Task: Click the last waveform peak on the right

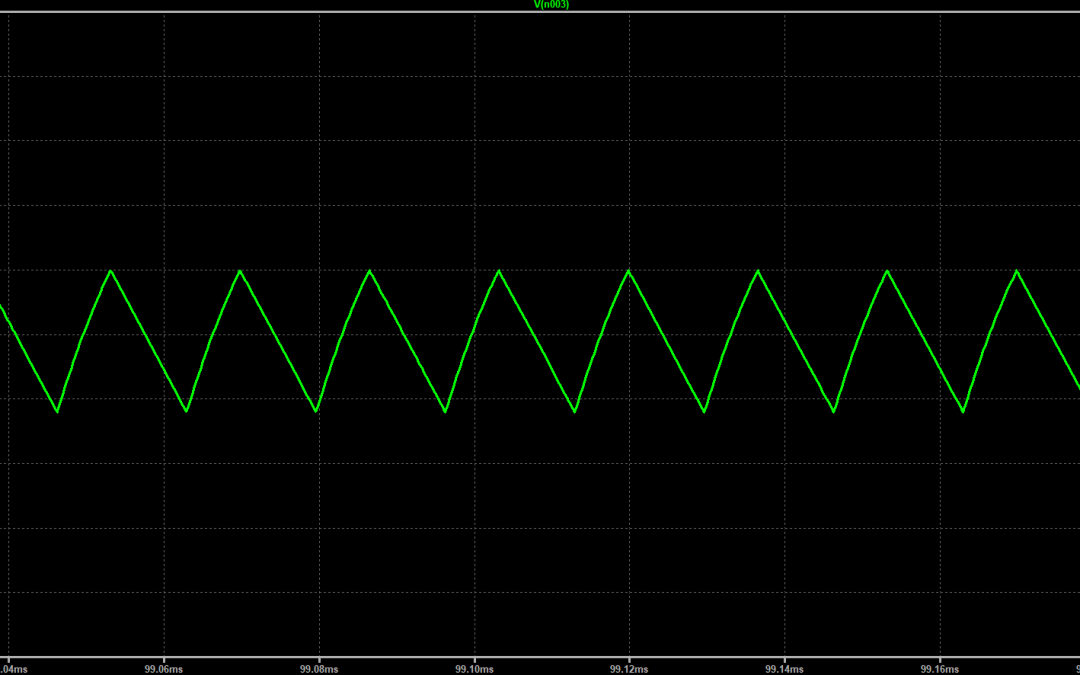Action: [1017, 271]
